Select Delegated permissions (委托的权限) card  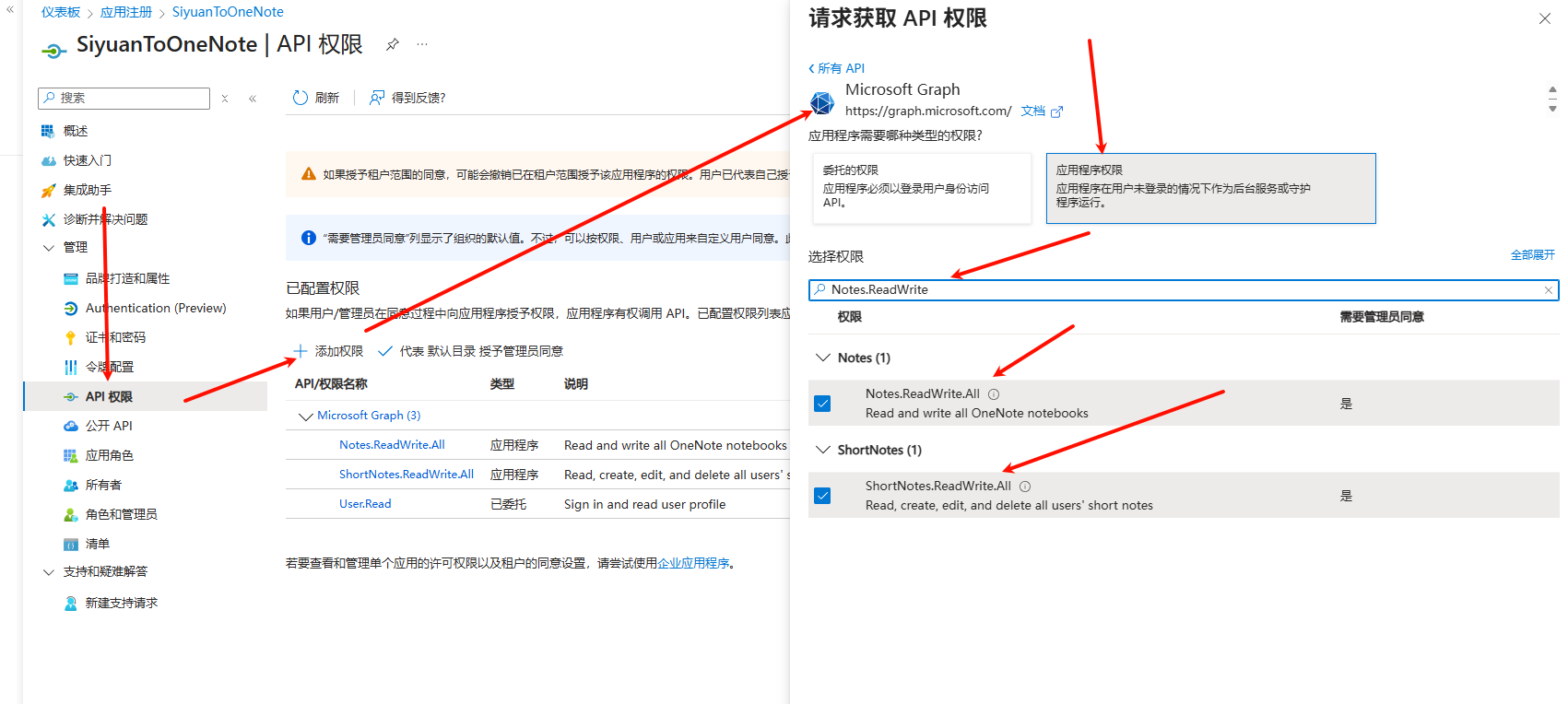[922, 188]
